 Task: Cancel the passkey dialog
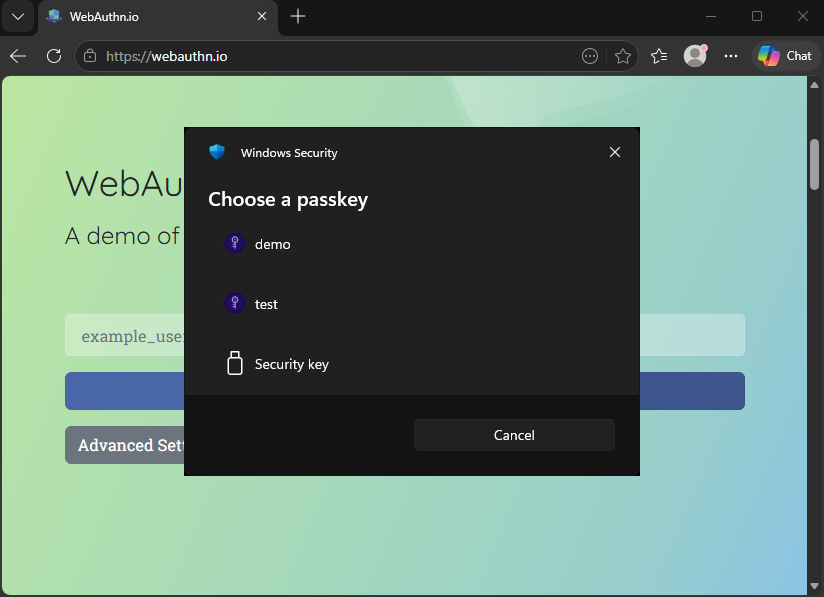coord(514,435)
